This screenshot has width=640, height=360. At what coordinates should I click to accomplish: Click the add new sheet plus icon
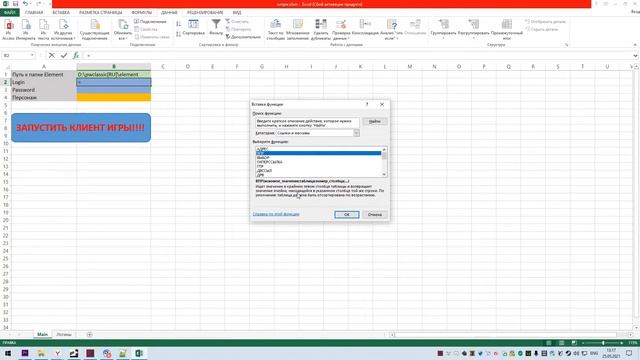[89, 335]
